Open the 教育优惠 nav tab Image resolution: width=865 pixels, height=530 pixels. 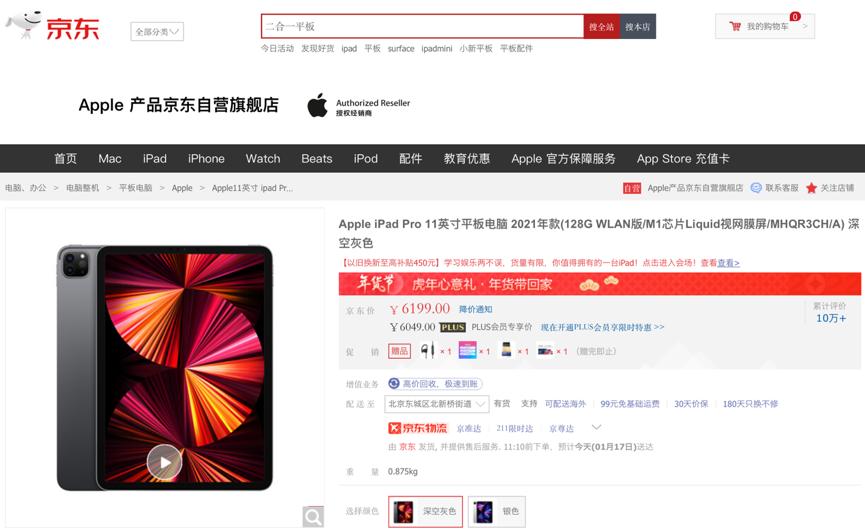tap(467, 158)
